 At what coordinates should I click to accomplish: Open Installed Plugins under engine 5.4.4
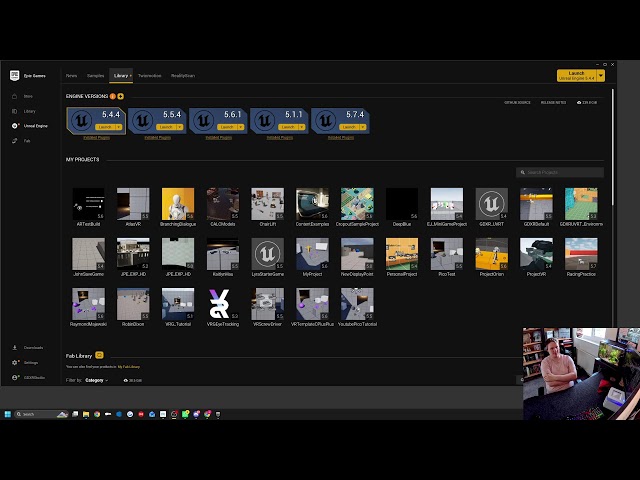tap(97, 138)
